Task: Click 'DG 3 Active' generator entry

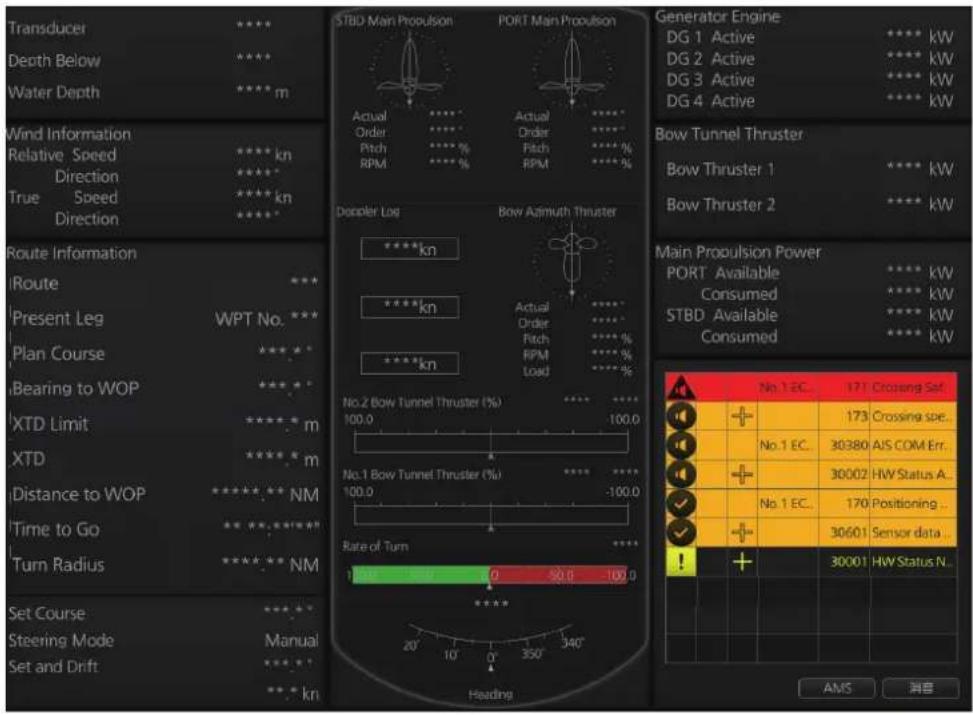Action: 711,80
